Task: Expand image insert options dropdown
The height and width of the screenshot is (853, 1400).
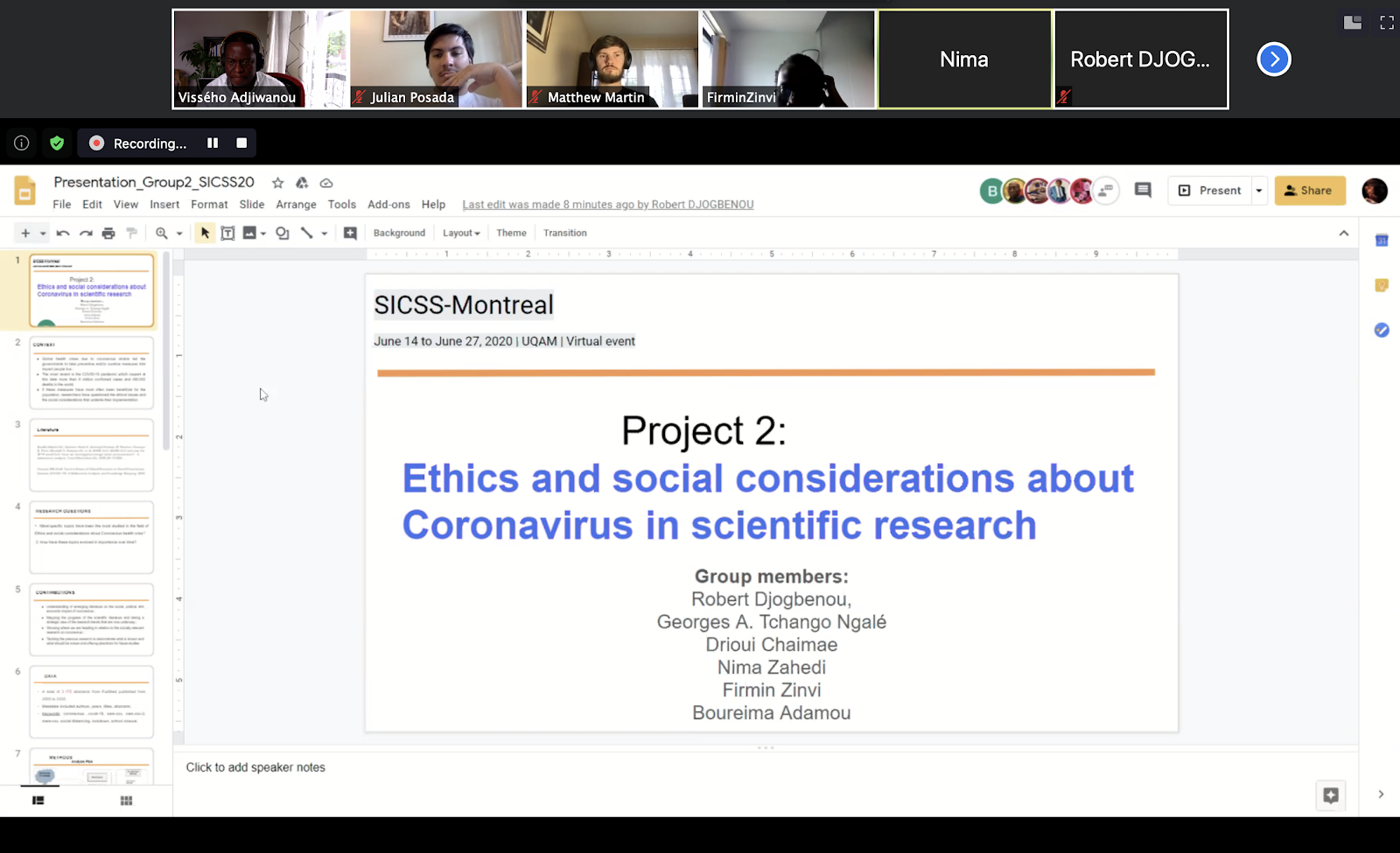Action: pyautogui.click(x=263, y=234)
